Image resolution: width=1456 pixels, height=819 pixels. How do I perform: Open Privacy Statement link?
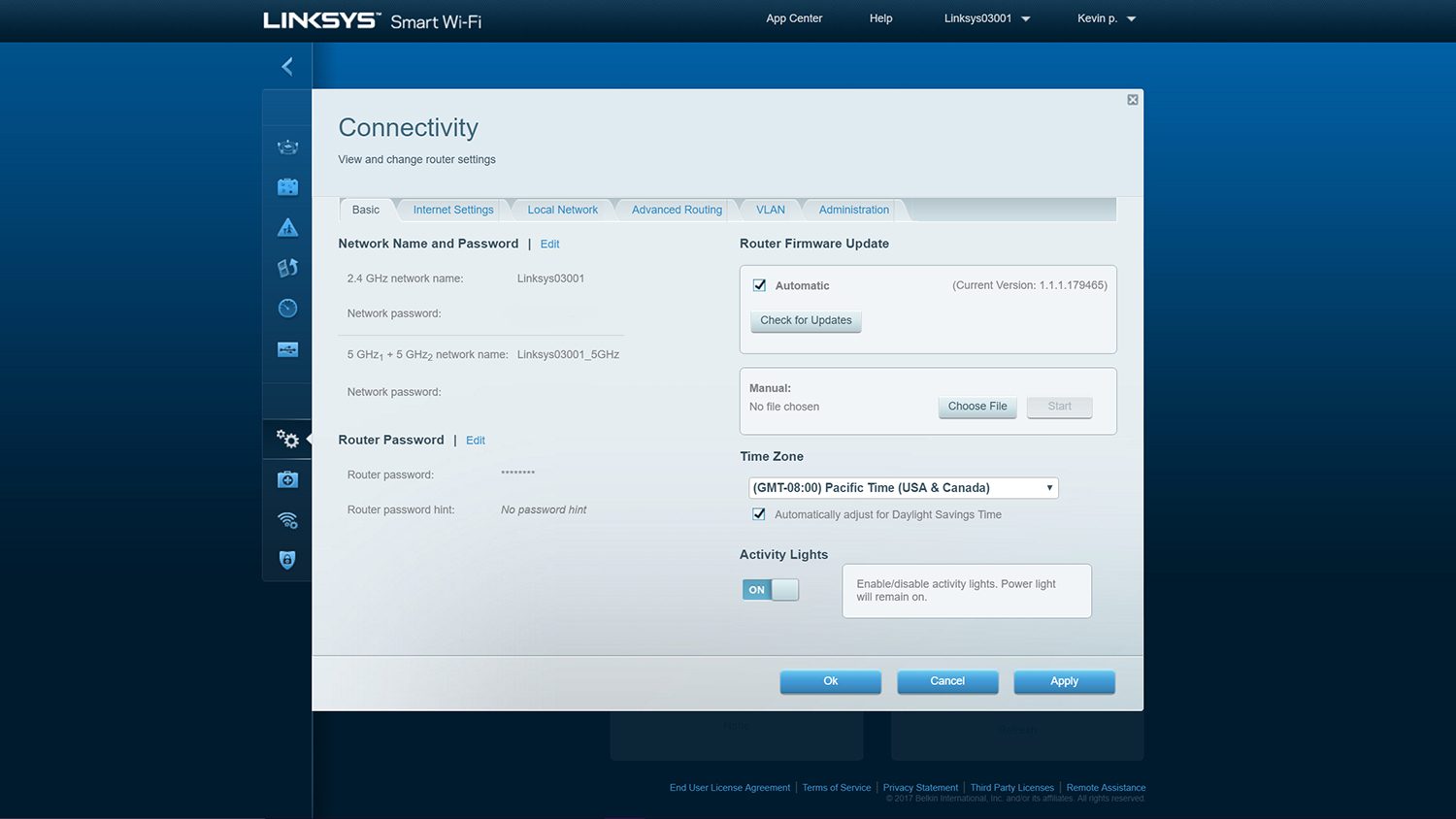click(x=920, y=788)
